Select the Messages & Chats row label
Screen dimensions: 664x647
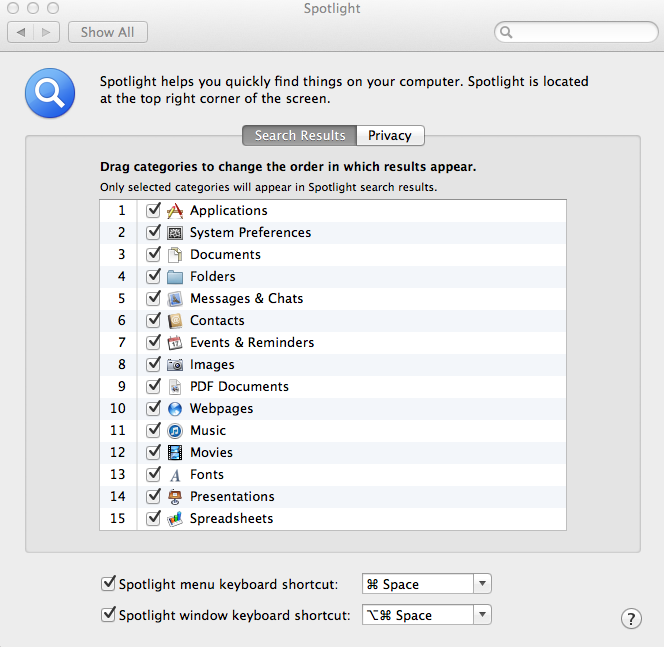(x=246, y=299)
